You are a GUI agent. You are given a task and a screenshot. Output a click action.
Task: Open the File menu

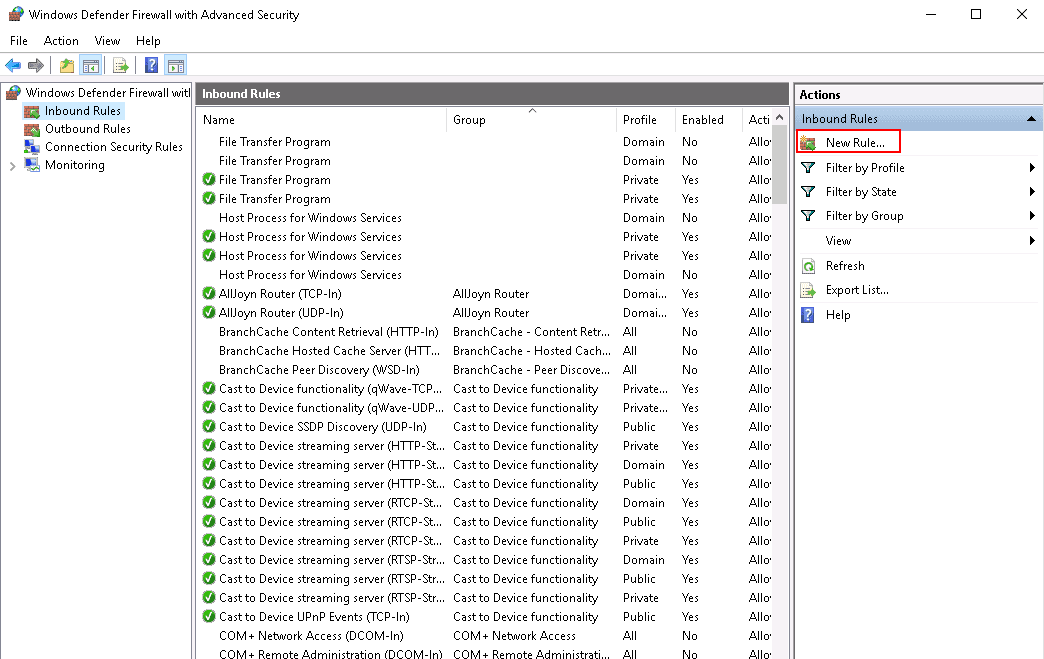[19, 41]
